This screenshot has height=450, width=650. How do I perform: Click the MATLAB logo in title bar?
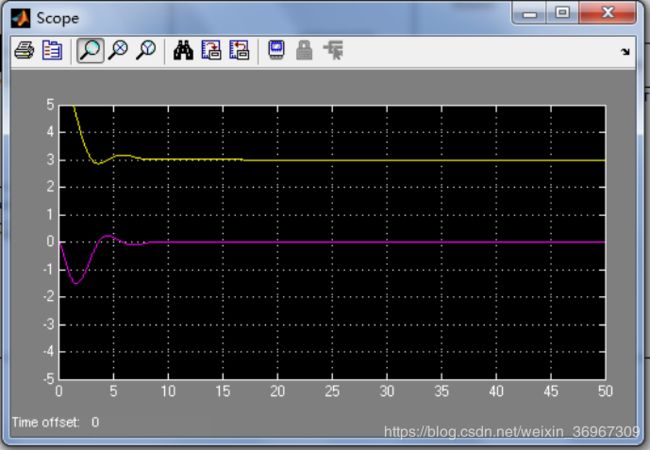pos(21,18)
